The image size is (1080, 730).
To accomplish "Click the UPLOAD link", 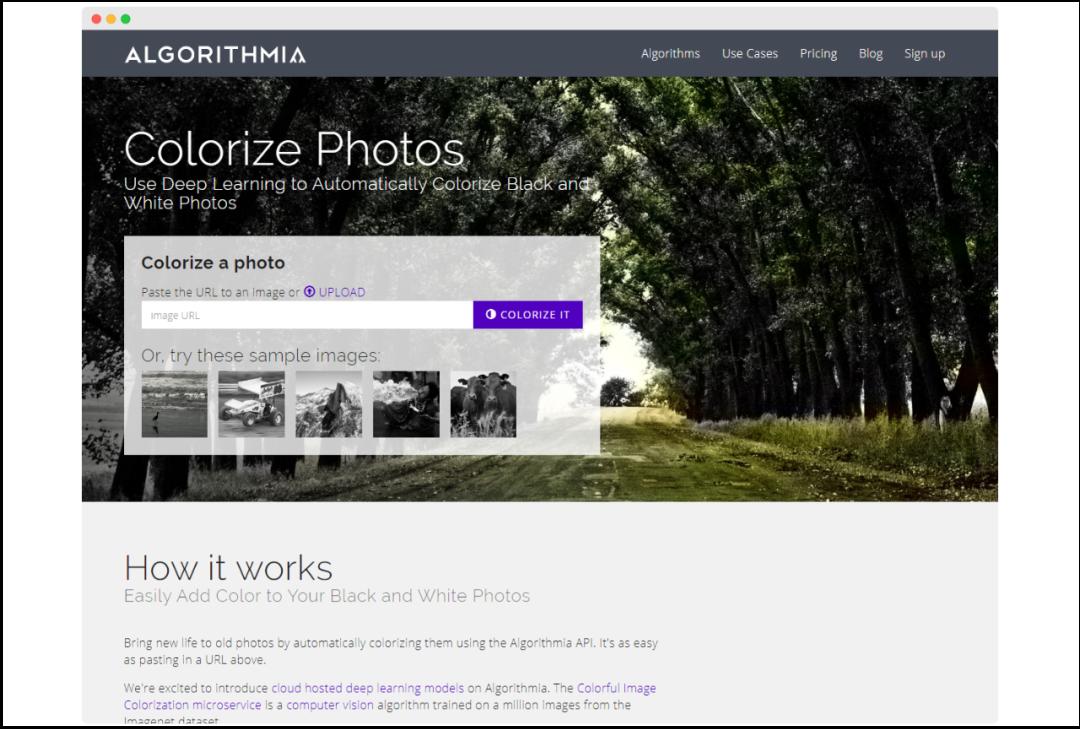I will [342, 292].
